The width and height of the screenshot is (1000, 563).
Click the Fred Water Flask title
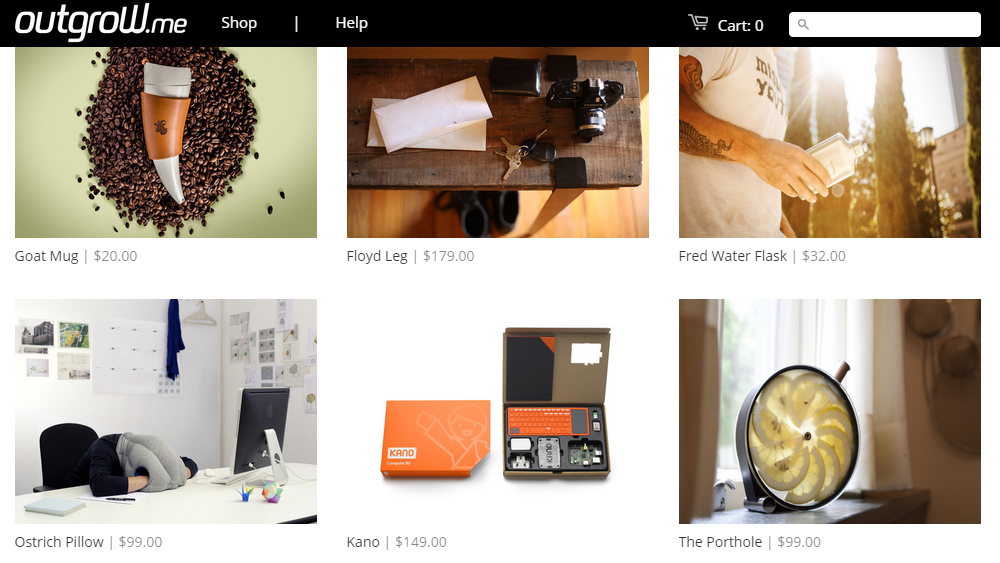(733, 256)
